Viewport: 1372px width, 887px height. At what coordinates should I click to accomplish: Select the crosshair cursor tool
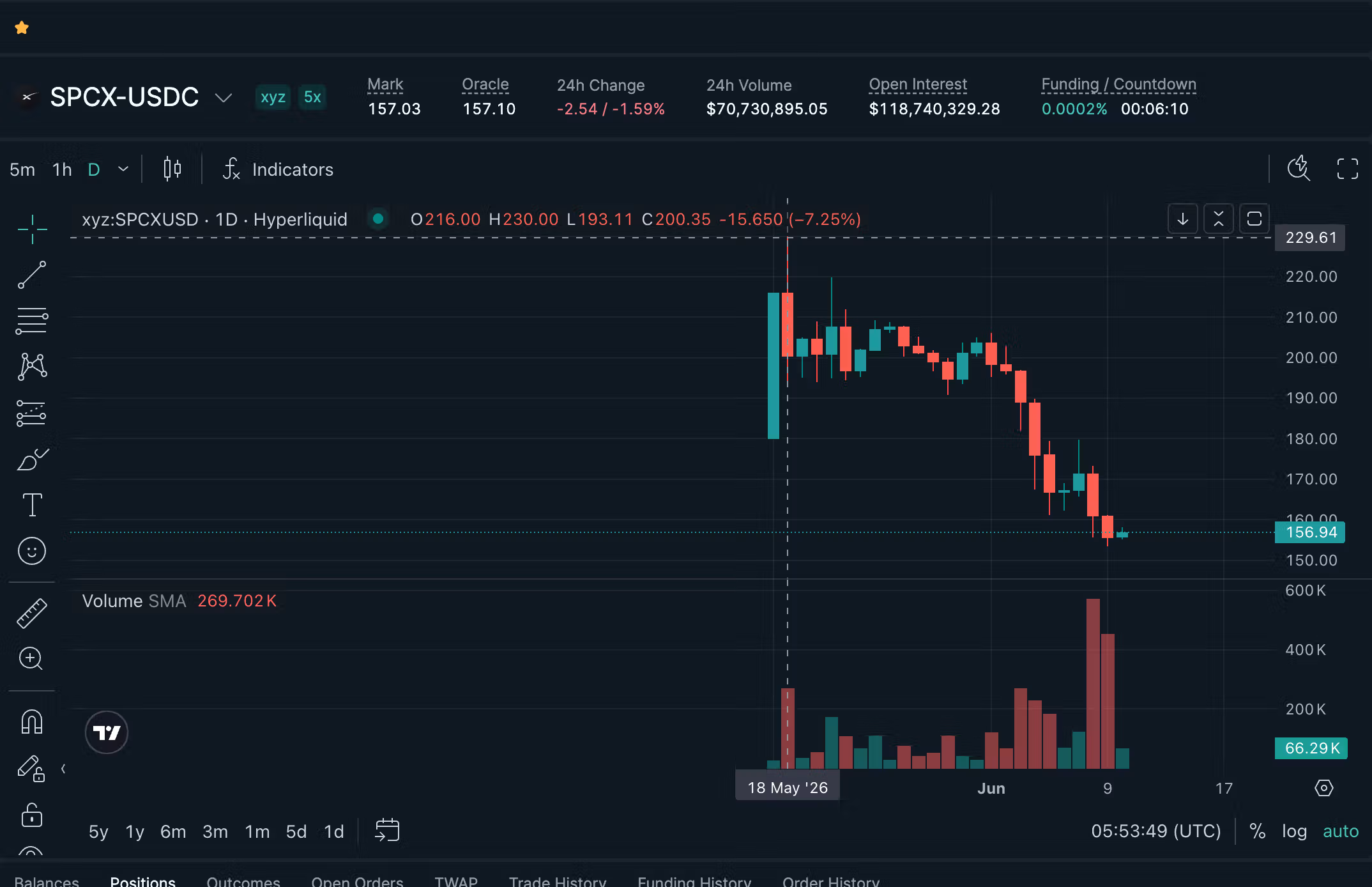[32, 229]
